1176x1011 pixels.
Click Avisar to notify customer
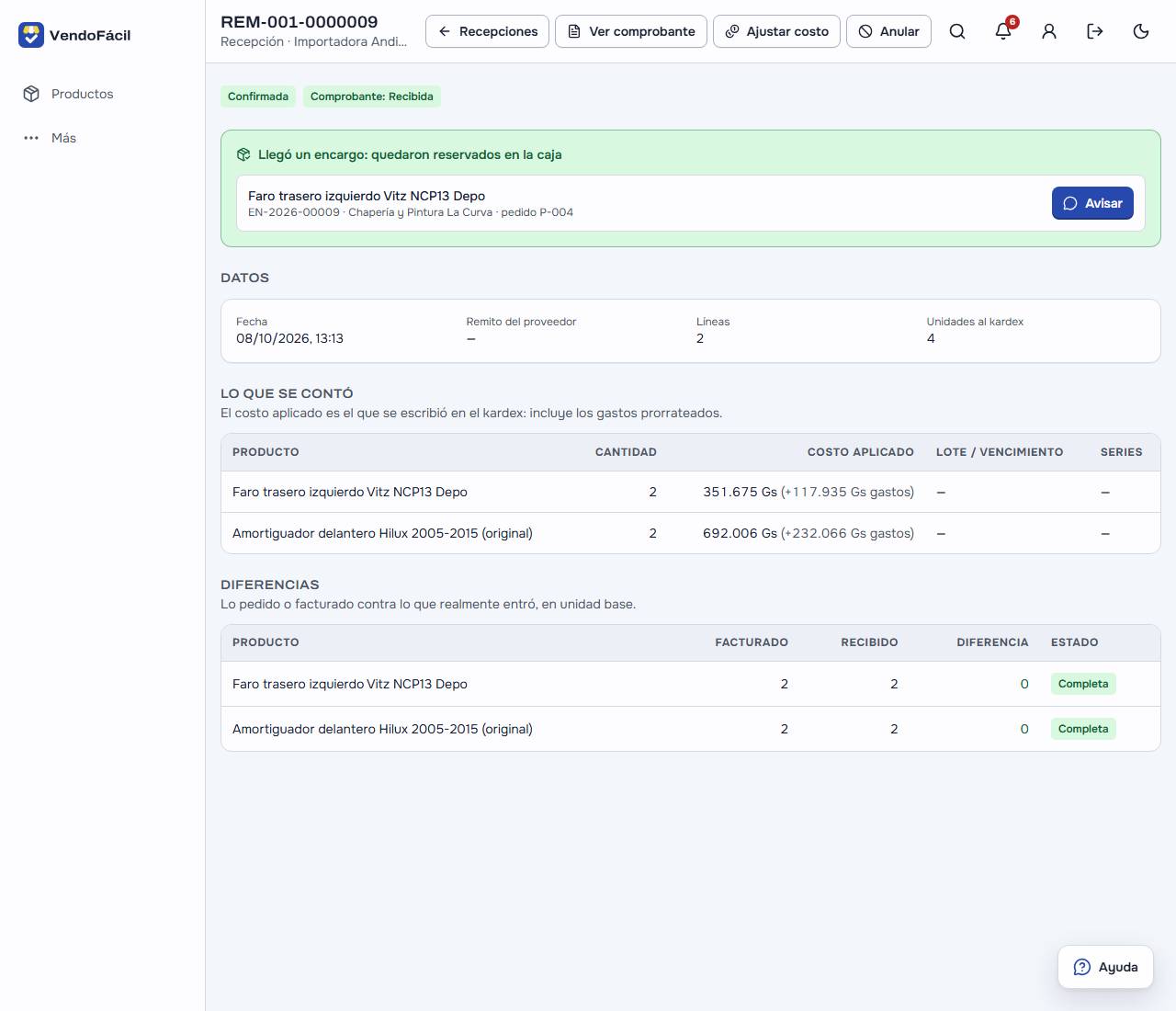click(x=1092, y=203)
